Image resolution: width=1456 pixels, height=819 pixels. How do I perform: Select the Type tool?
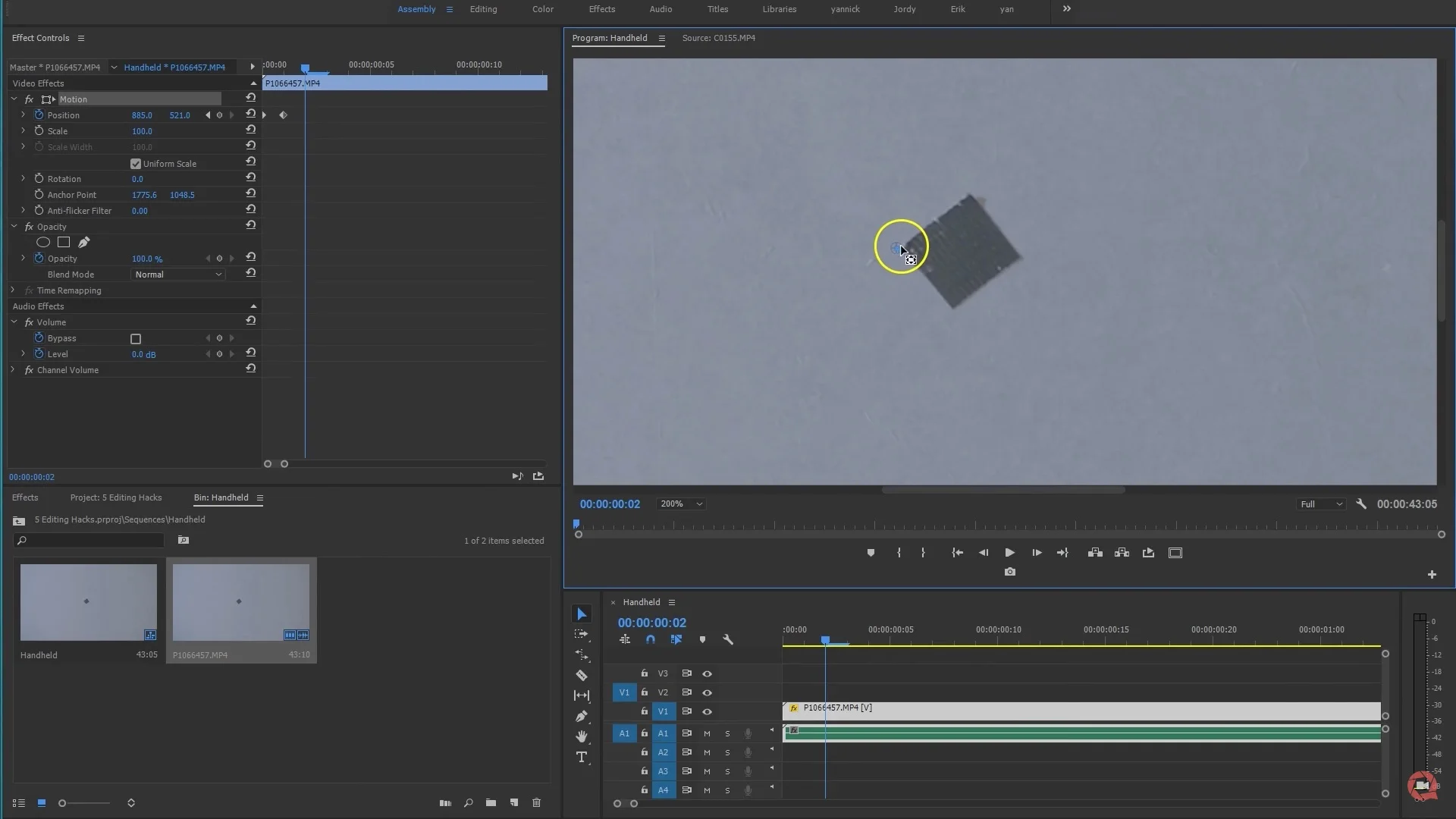click(x=582, y=757)
